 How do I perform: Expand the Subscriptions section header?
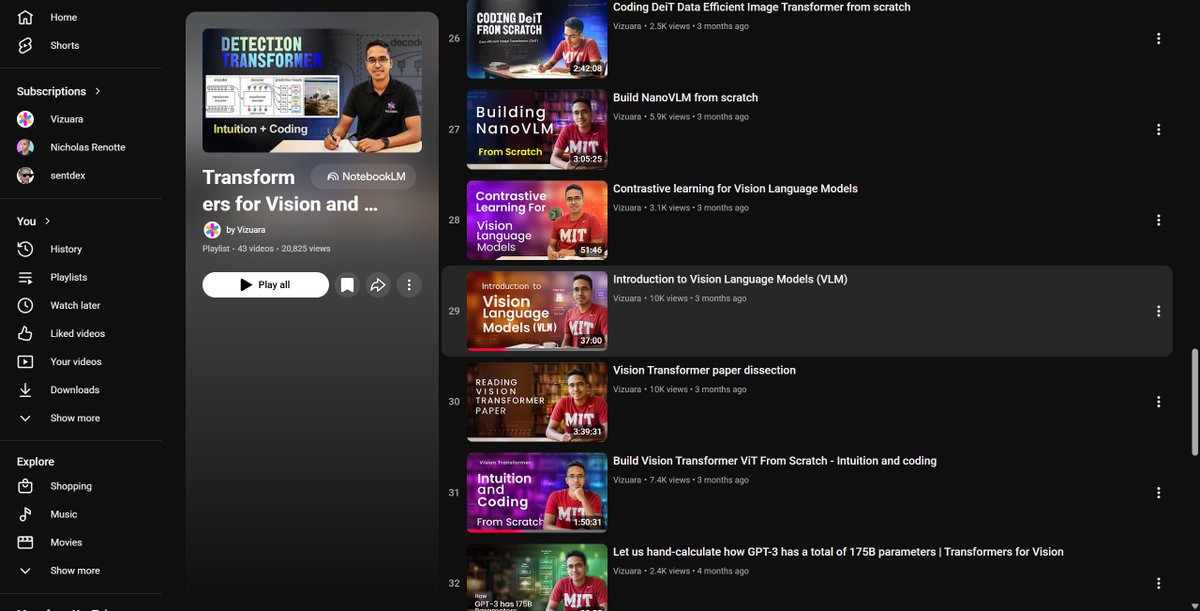point(59,91)
